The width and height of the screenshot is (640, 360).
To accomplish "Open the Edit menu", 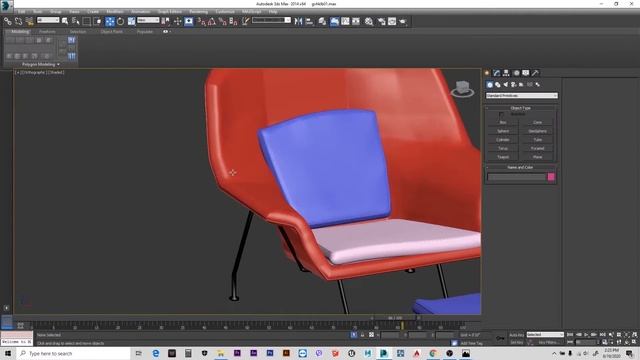I will click(x=21, y=11).
